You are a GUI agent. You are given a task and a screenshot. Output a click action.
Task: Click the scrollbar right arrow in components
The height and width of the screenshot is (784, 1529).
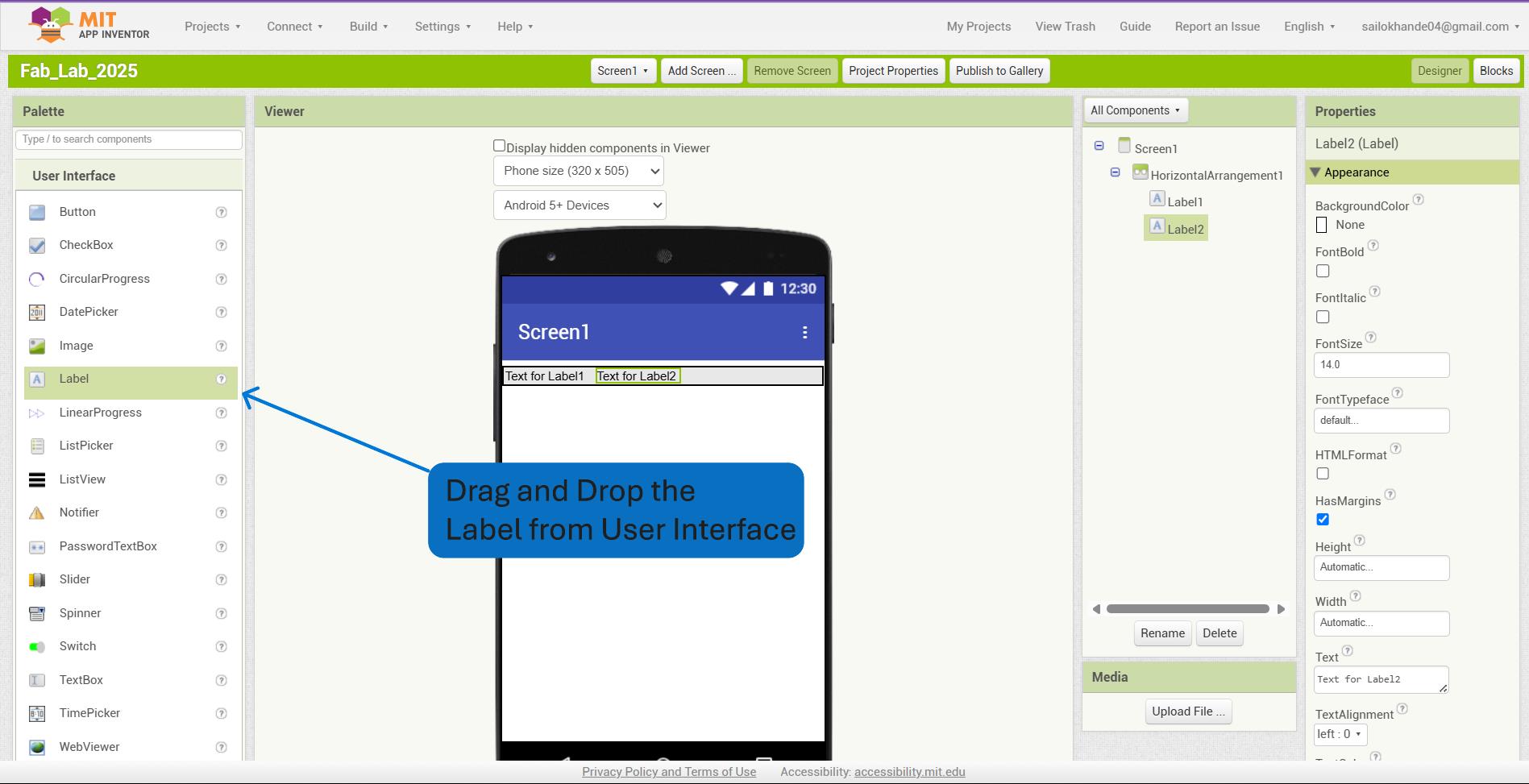tap(1282, 609)
